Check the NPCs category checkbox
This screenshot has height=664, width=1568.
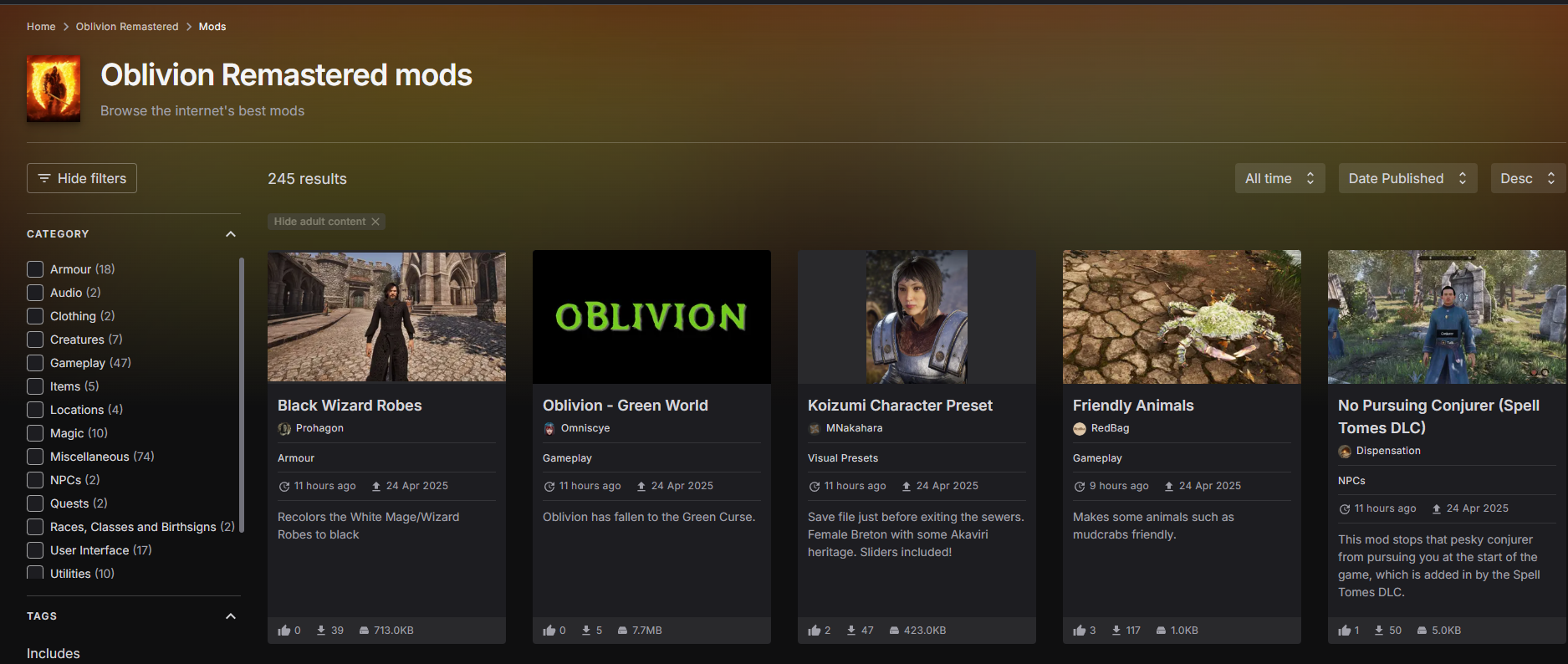click(35, 480)
